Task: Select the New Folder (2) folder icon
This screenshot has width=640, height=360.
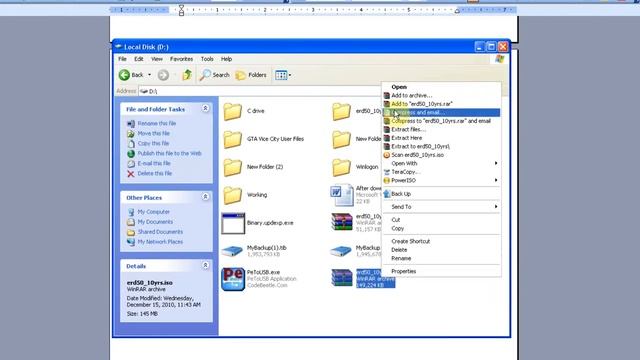Action: (232, 167)
